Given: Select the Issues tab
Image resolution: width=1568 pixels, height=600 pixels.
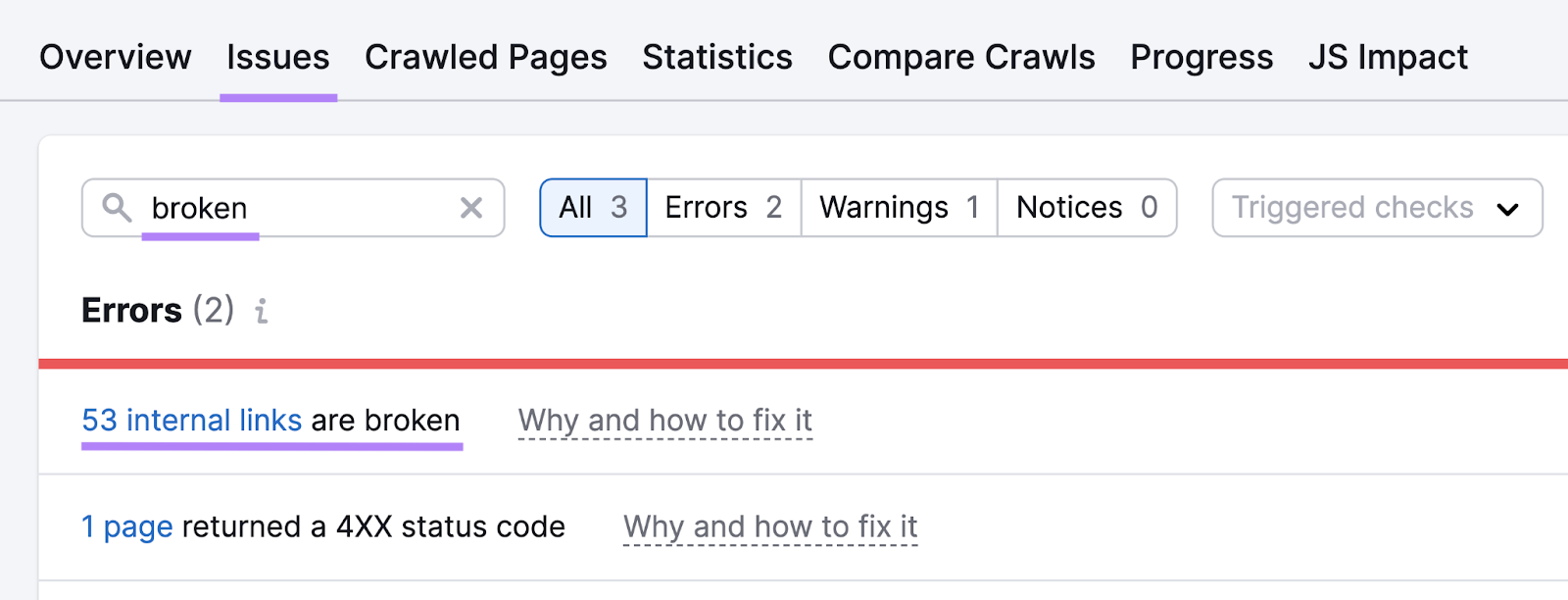Looking at the screenshot, I should [x=277, y=57].
